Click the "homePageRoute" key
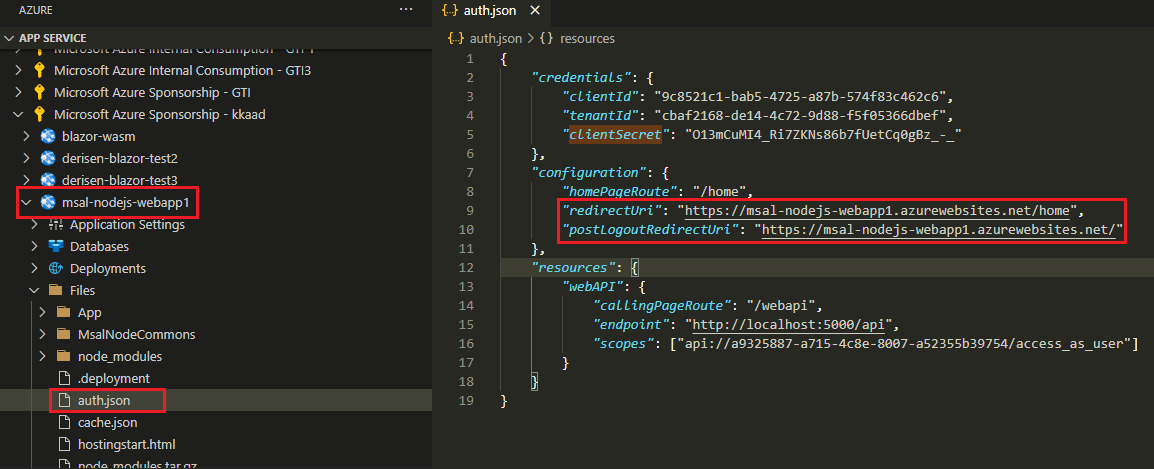This screenshot has height=469, width=1154. coord(622,191)
